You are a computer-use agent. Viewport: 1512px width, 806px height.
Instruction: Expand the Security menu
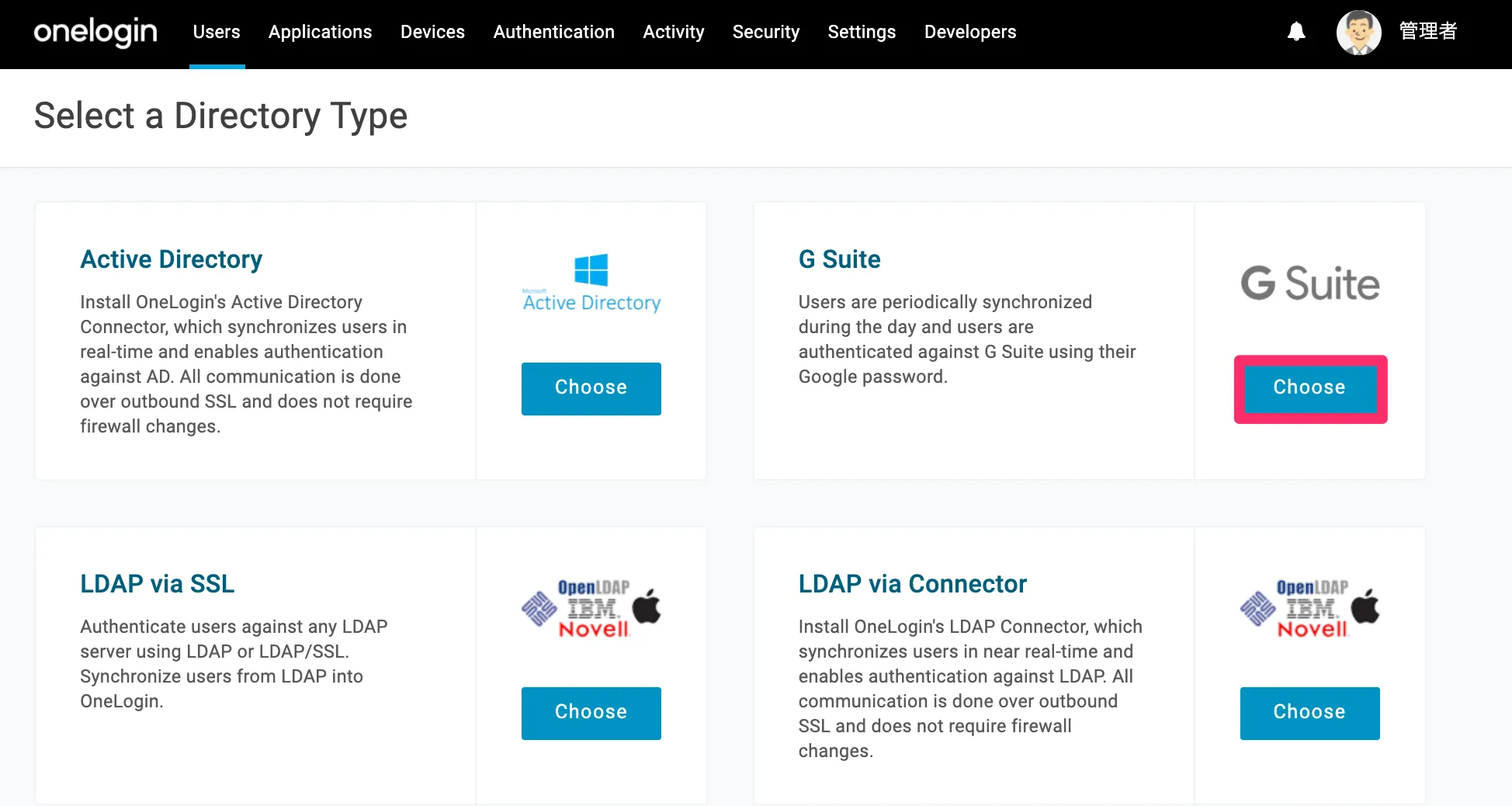(765, 32)
